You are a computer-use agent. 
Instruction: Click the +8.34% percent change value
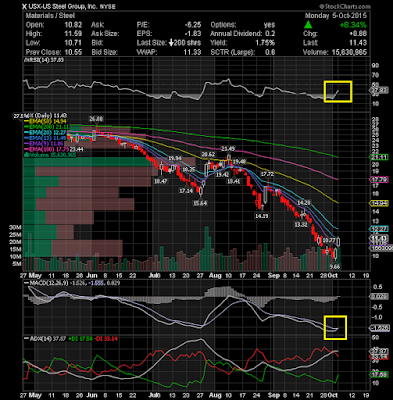click(353, 25)
